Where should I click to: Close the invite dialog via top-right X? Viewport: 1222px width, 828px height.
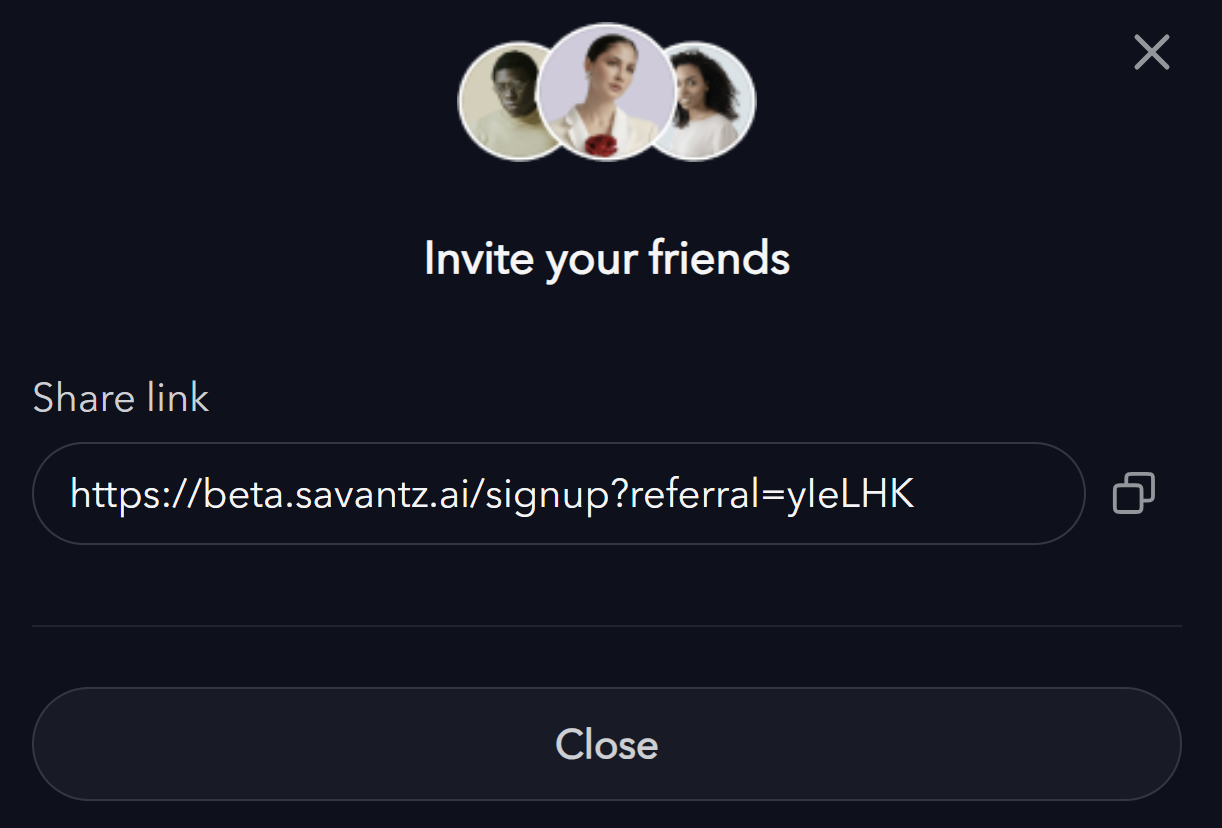[1151, 52]
